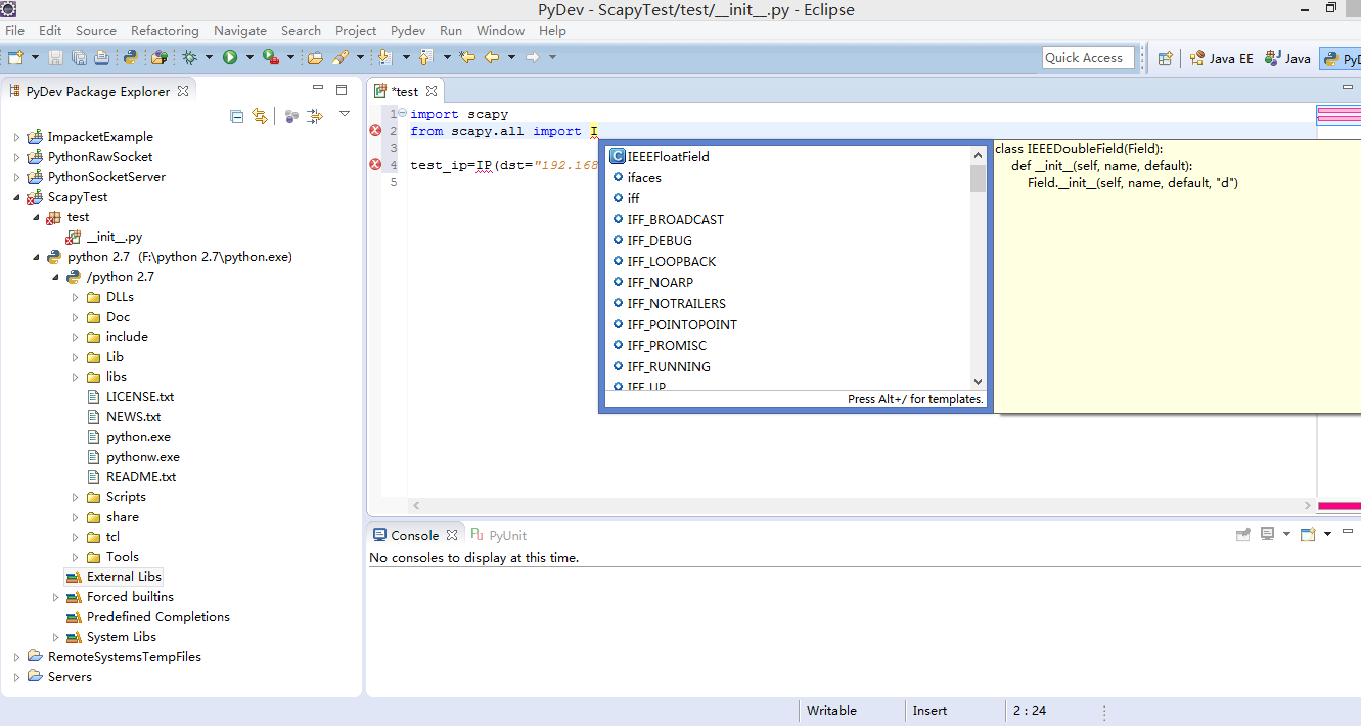The width and height of the screenshot is (1361, 726).
Task: Click the Save All icon
Action: [79, 57]
